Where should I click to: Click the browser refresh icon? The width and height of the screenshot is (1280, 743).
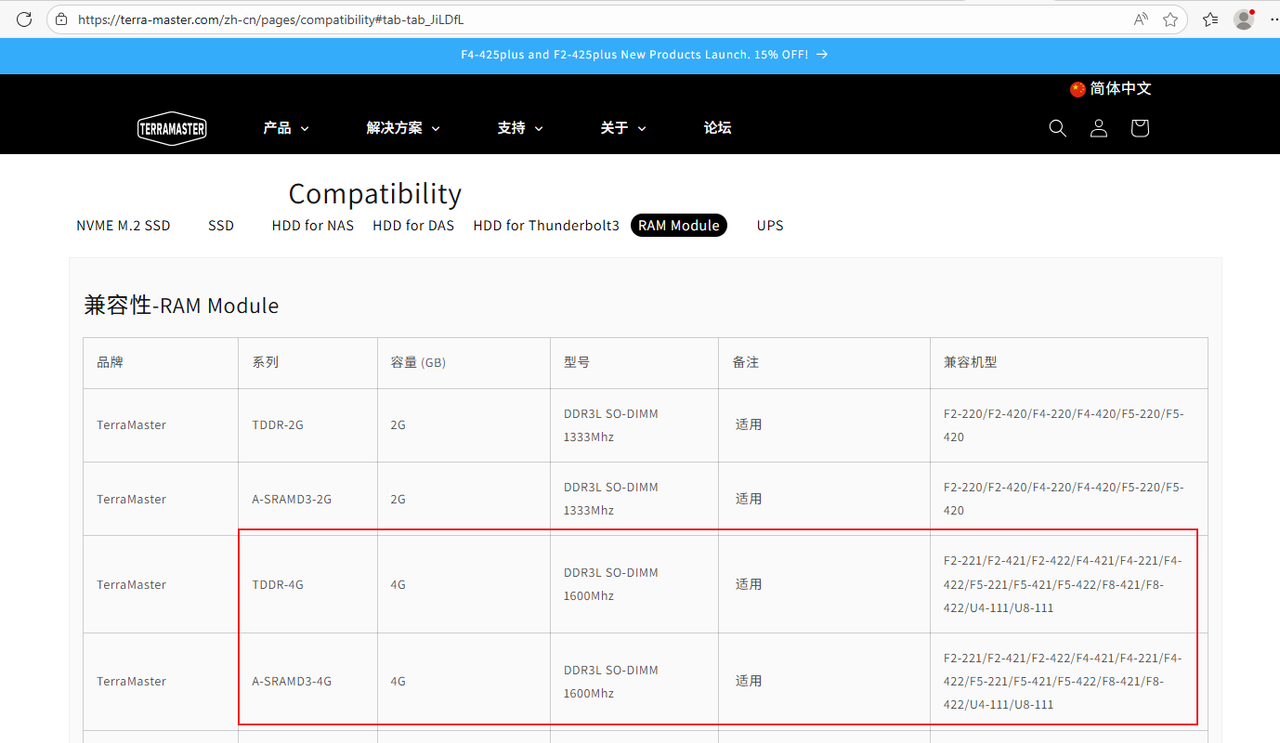24,19
